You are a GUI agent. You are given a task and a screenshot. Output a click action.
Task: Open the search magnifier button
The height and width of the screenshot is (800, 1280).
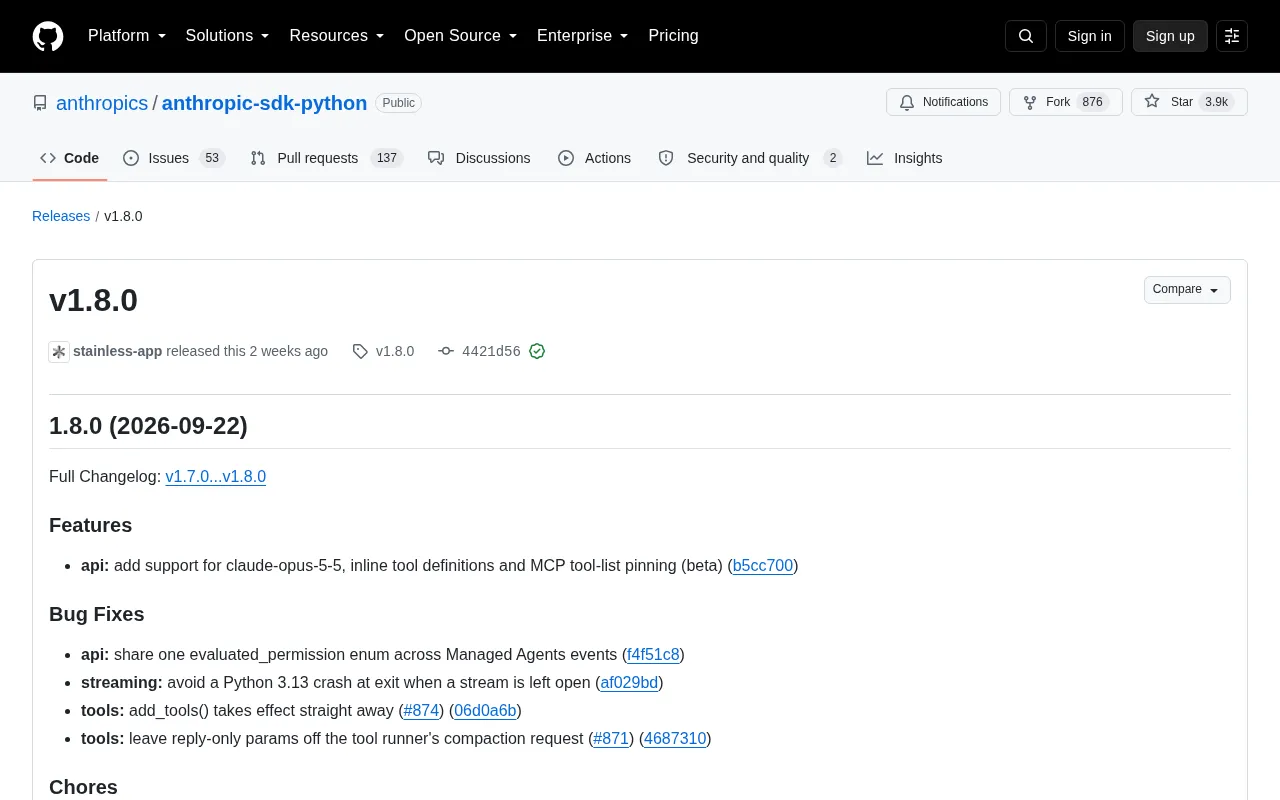point(1026,36)
